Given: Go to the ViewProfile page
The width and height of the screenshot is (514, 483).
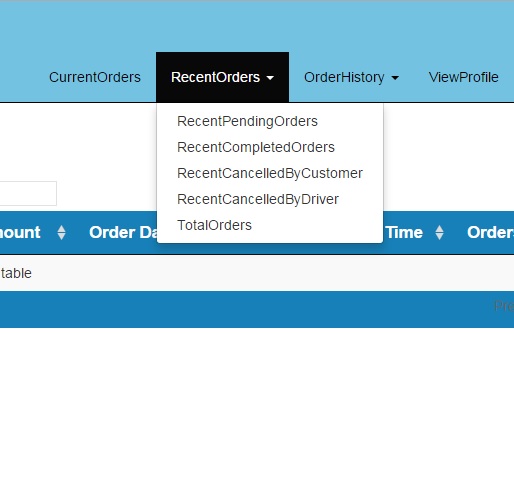Looking at the screenshot, I should point(464,77).
